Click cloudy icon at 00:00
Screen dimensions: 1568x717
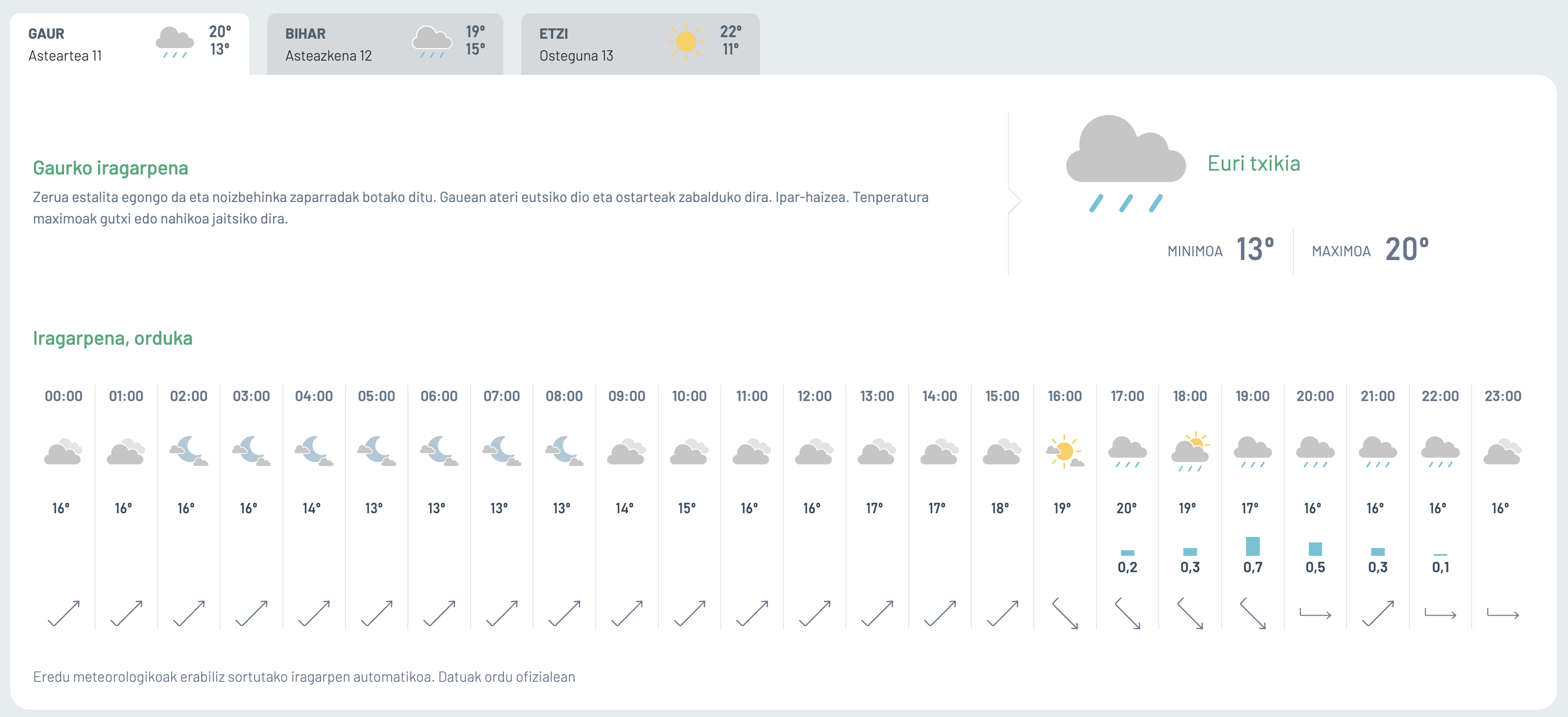point(63,452)
